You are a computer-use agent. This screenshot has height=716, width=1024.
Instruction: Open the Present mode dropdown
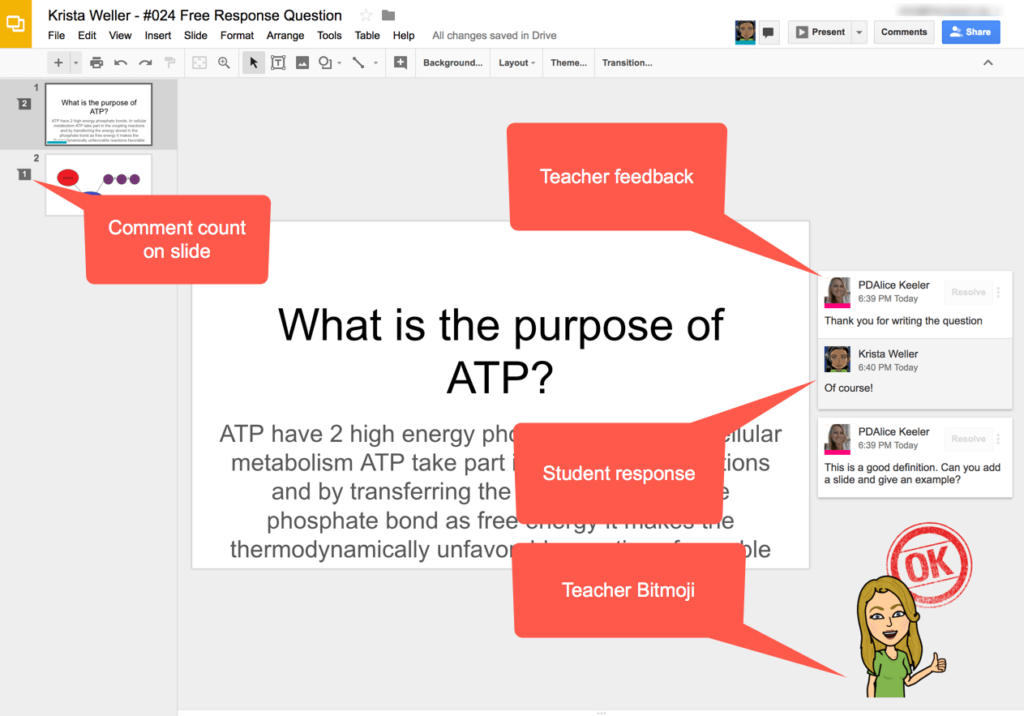pyautogui.click(x=857, y=32)
